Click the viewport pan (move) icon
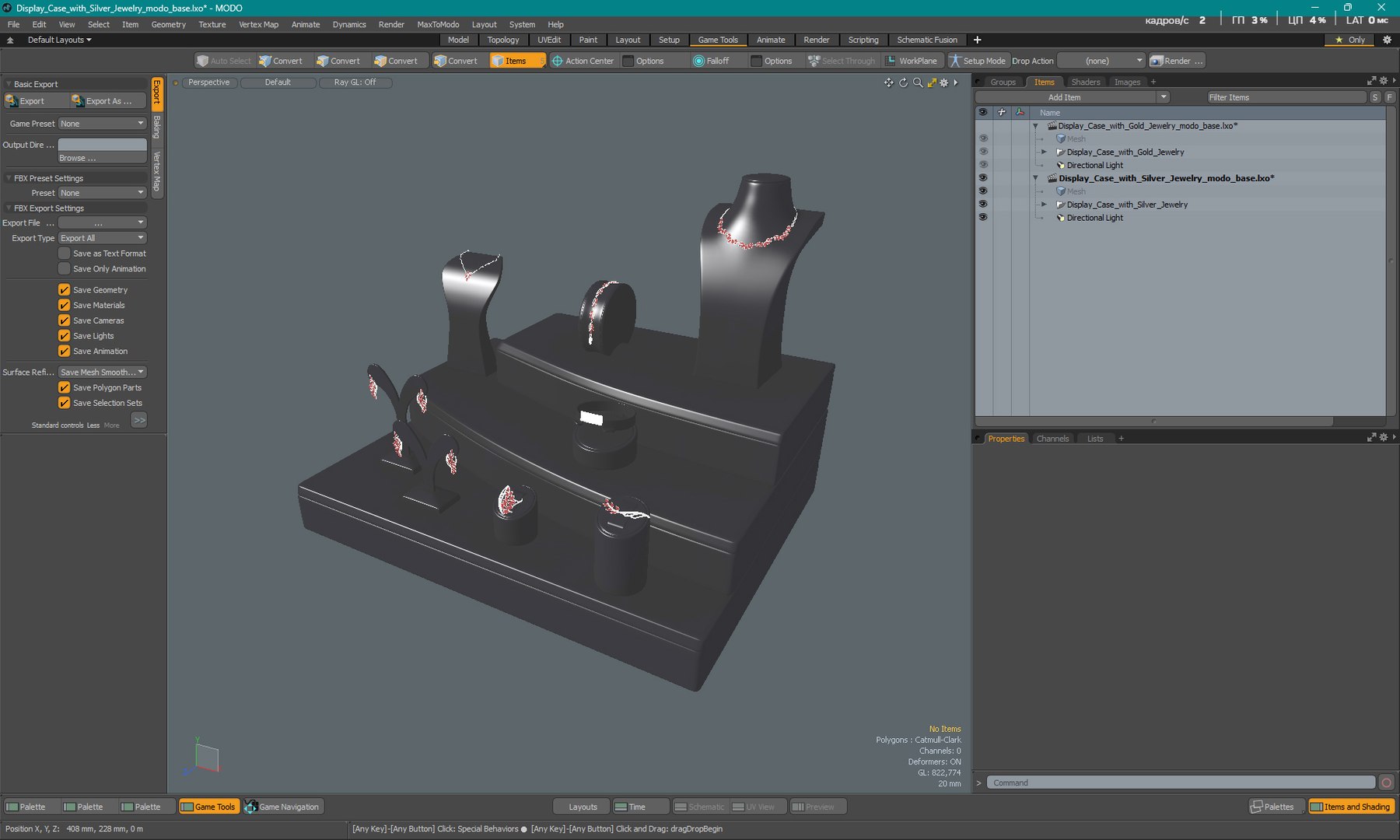 (x=888, y=82)
